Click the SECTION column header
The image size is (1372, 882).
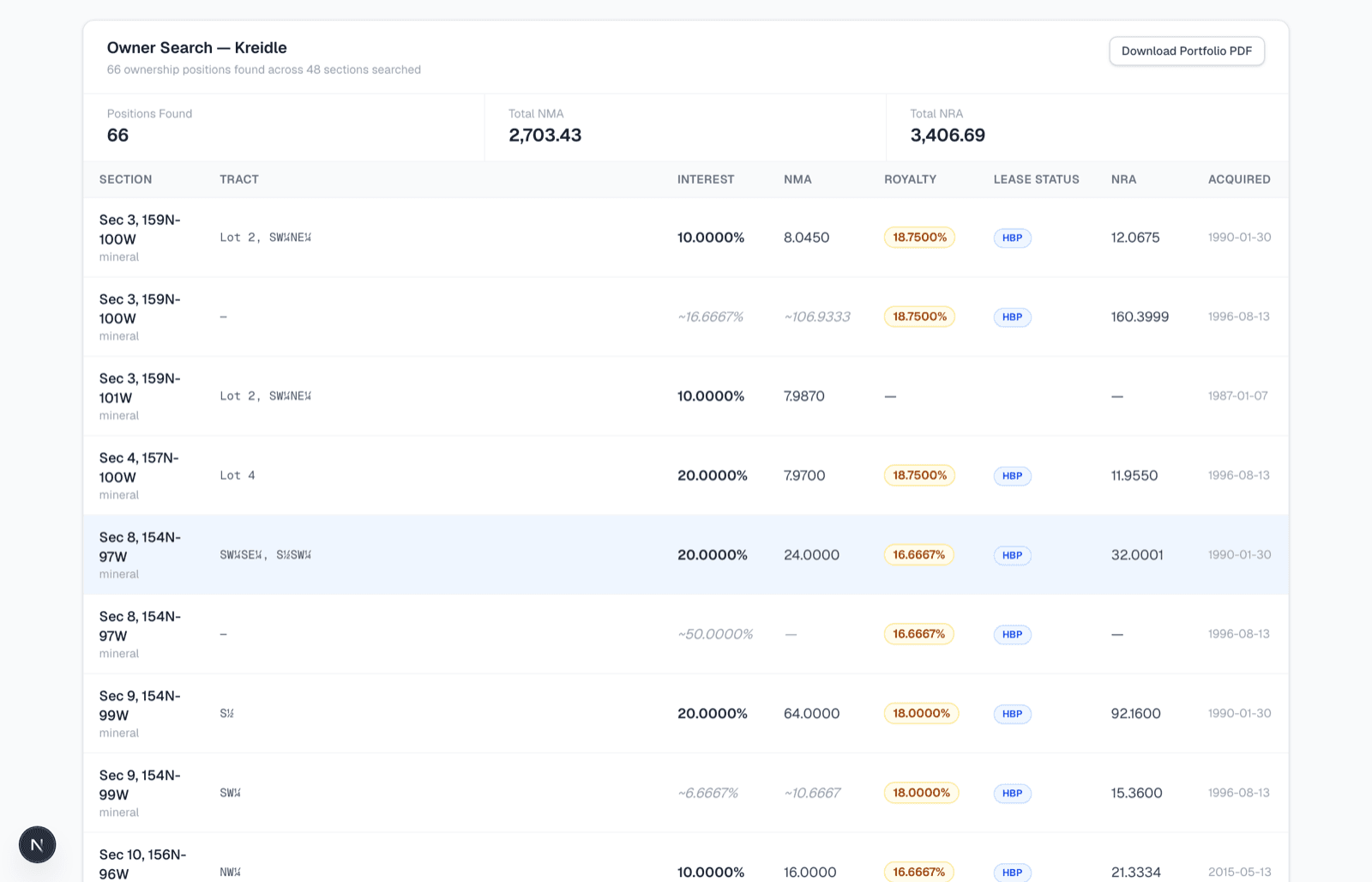(x=125, y=179)
